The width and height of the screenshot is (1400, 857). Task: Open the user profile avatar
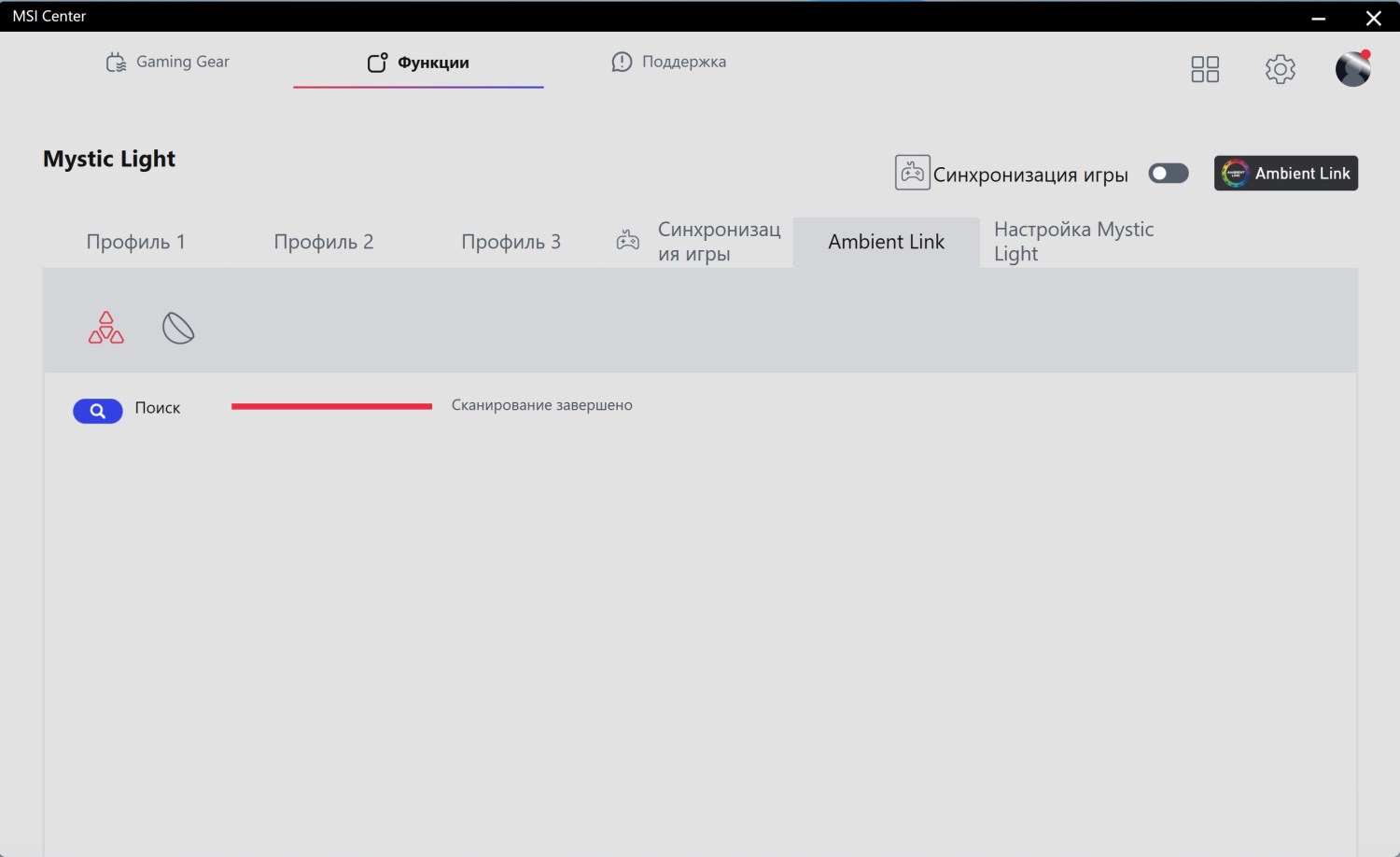(x=1353, y=68)
